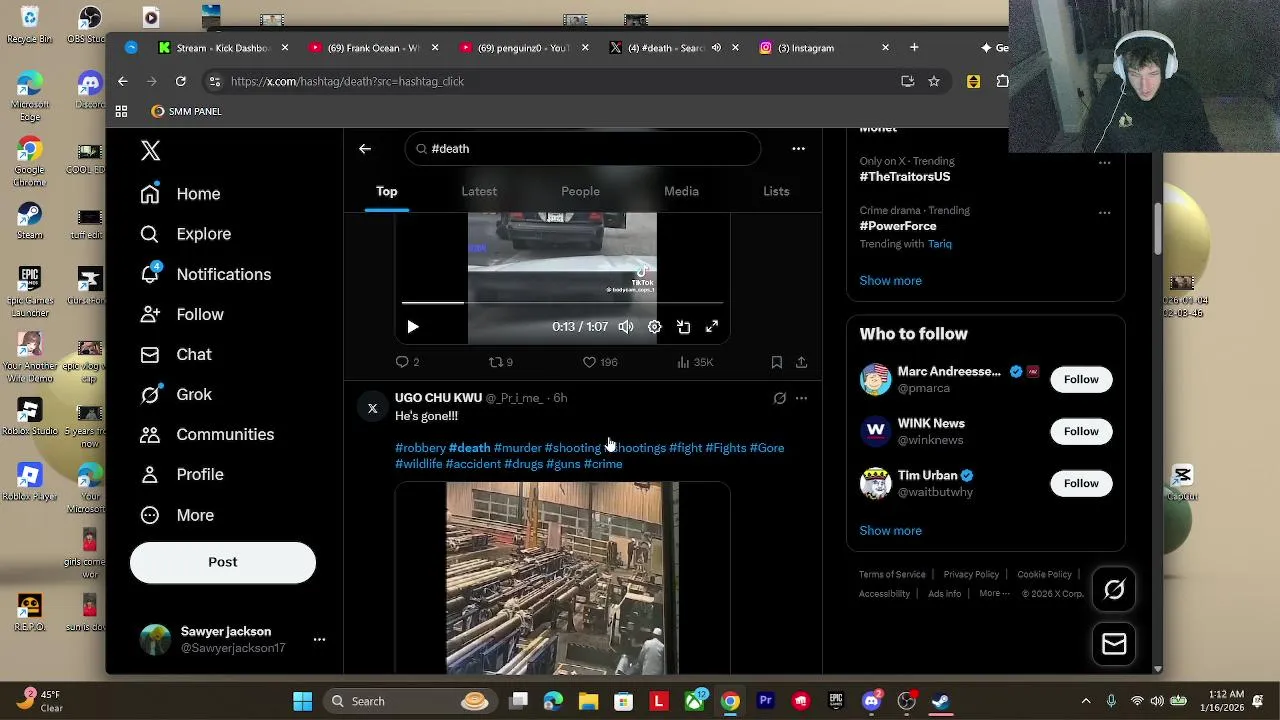1280x720 pixels.
Task: Open Grok in X sidebar
Action: (176, 394)
